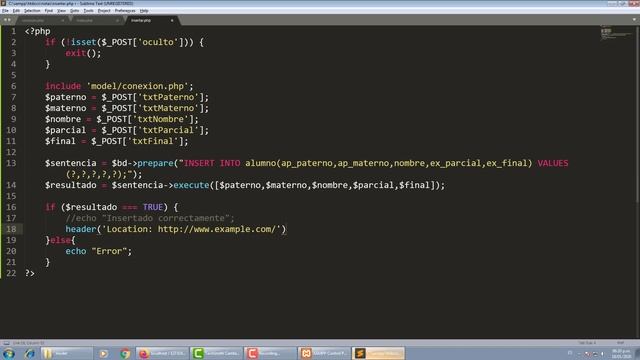
Task: Launch Internet Explorer from the taskbar
Action: click(29, 353)
